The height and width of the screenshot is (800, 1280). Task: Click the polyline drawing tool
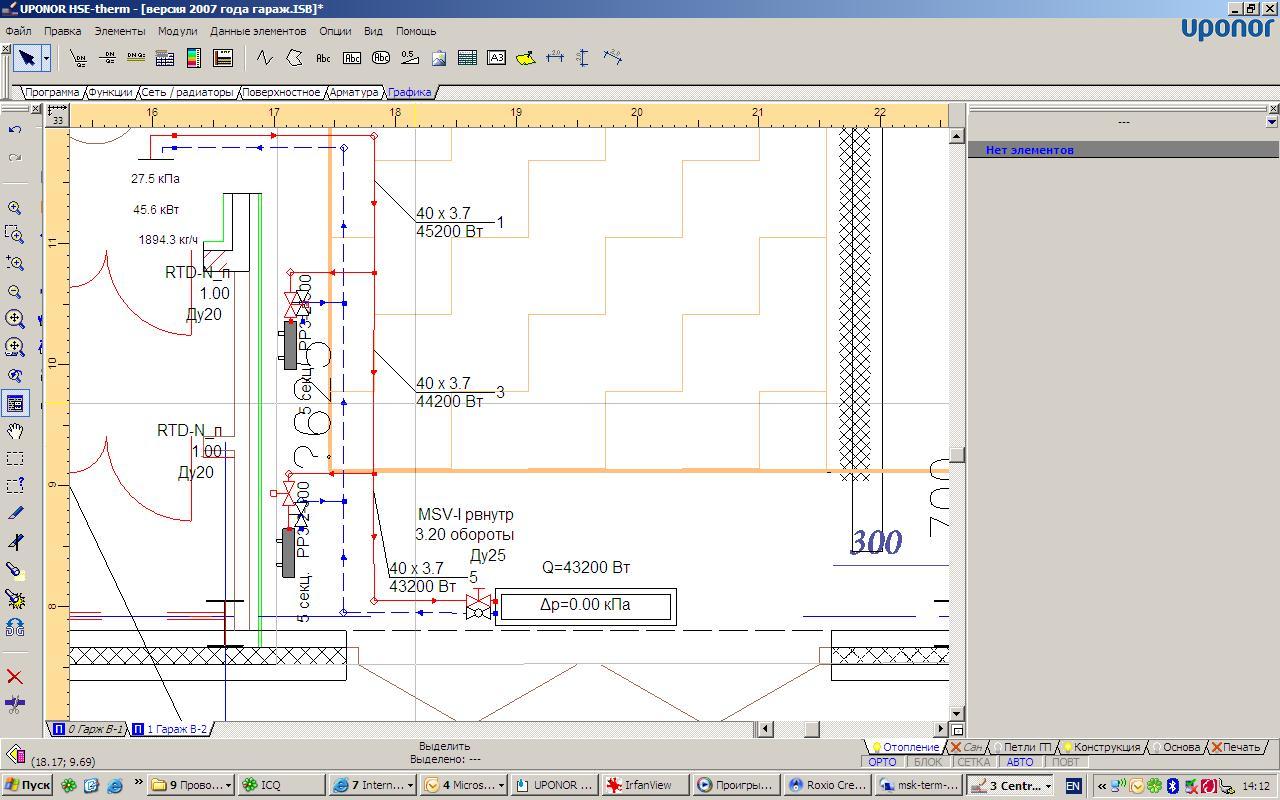pos(264,58)
